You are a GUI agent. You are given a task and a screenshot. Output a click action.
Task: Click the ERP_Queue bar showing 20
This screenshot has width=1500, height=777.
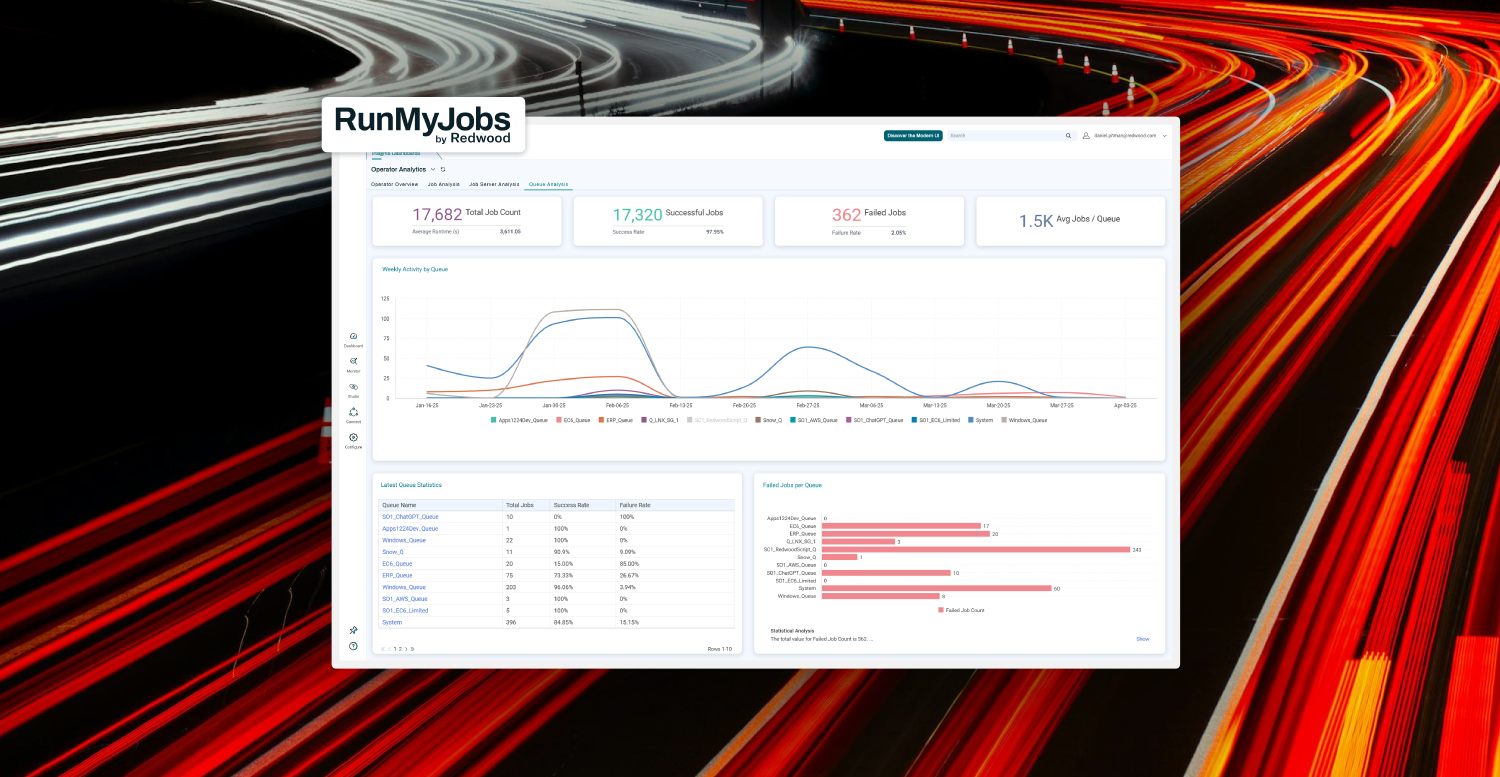[905, 534]
